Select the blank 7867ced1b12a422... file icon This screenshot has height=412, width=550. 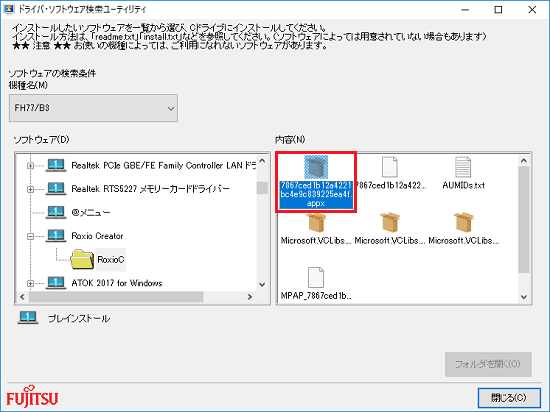(389, 167)
